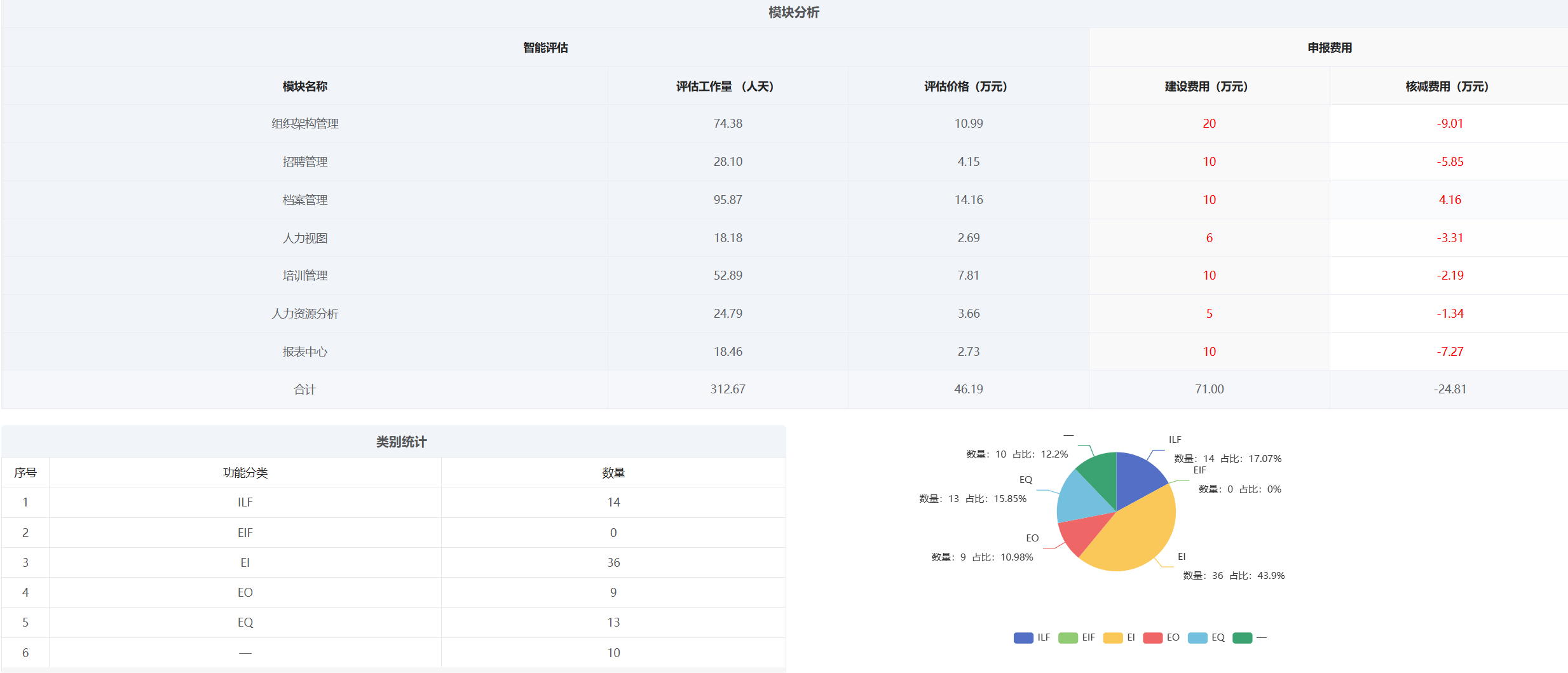The height and width of the screenshot is (673, 1568).
Task: Select the EI category cell
Action: [x=245, y=563]
